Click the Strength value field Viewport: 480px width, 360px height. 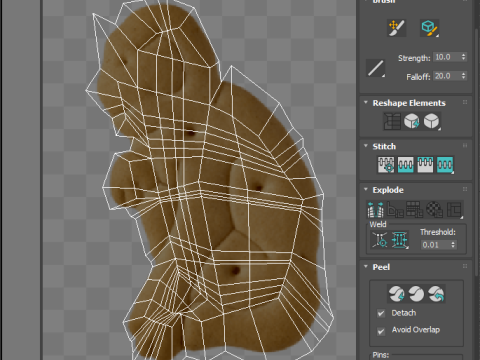click(x=447, y=57)
